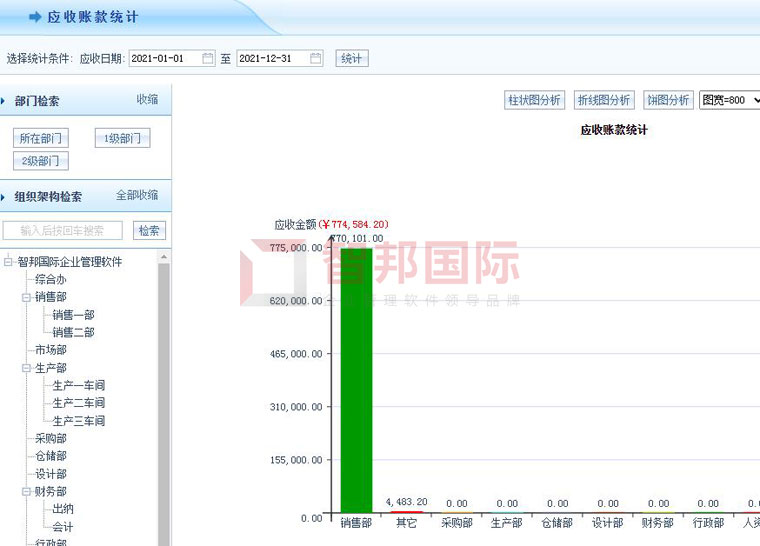Select 设计部 in the tree
The image size is (760, 546).
[50, 474]
